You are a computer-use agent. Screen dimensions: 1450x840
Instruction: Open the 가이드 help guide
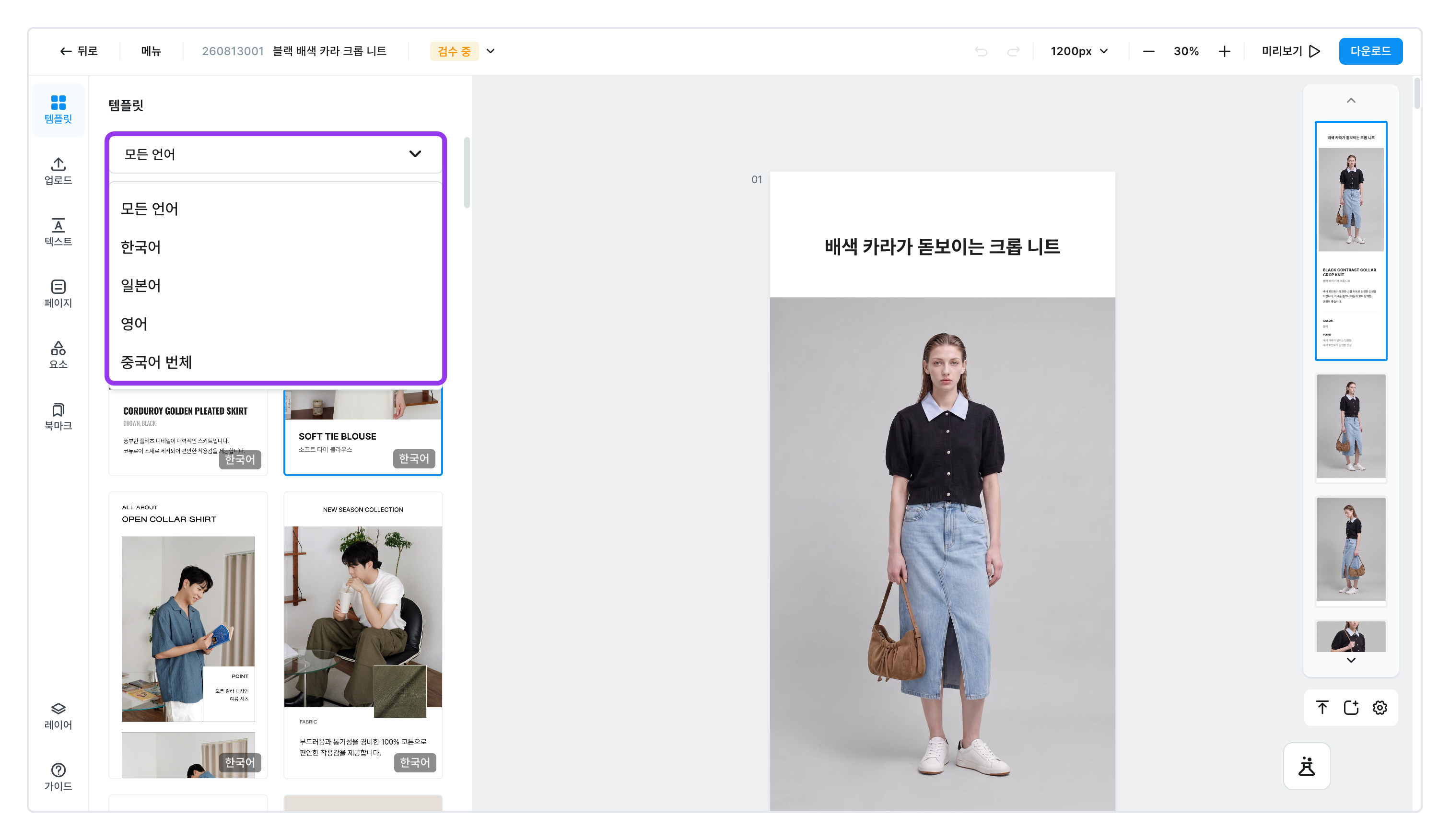[58, 777]
